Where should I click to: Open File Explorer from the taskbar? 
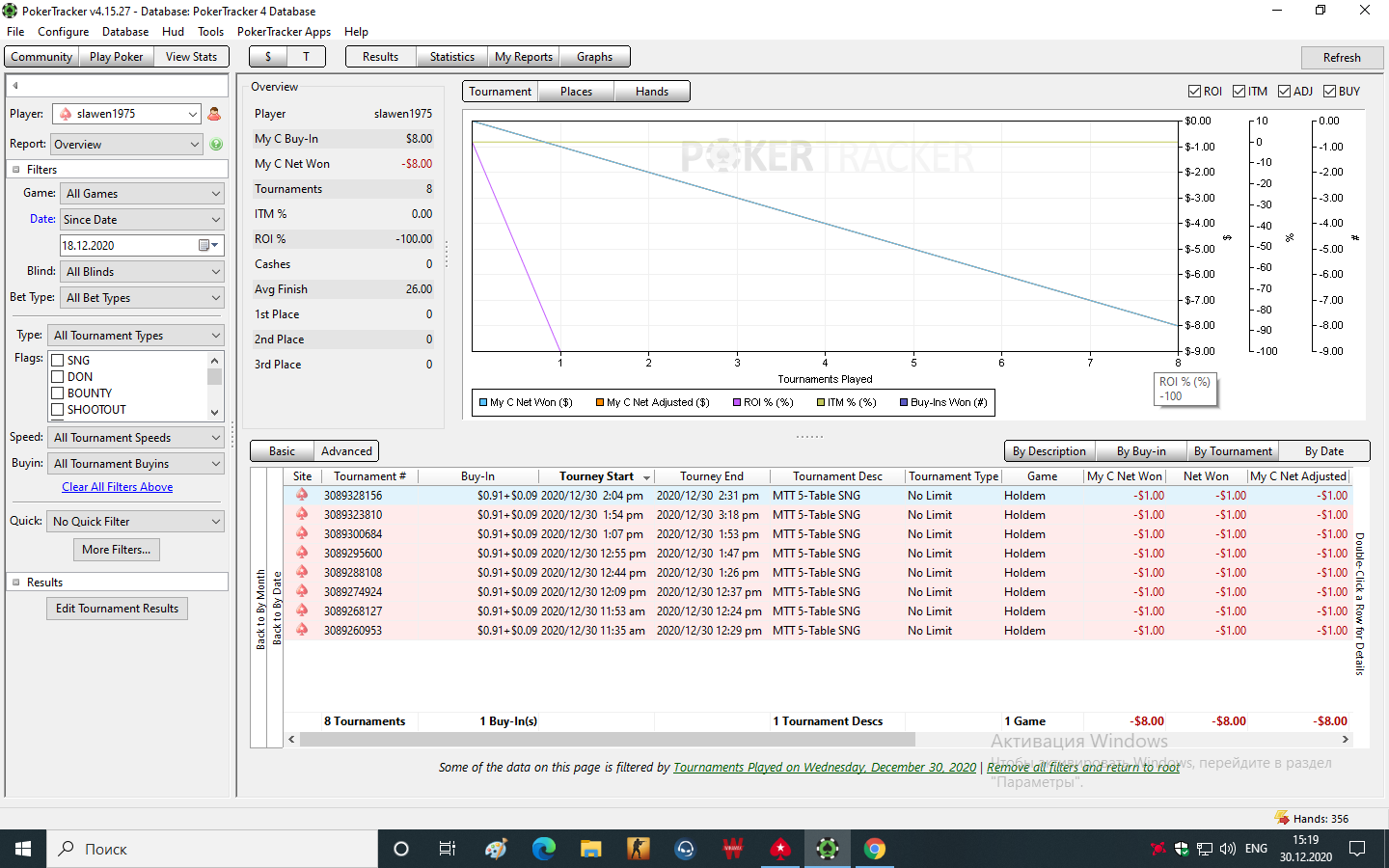(x=591, y=849)
